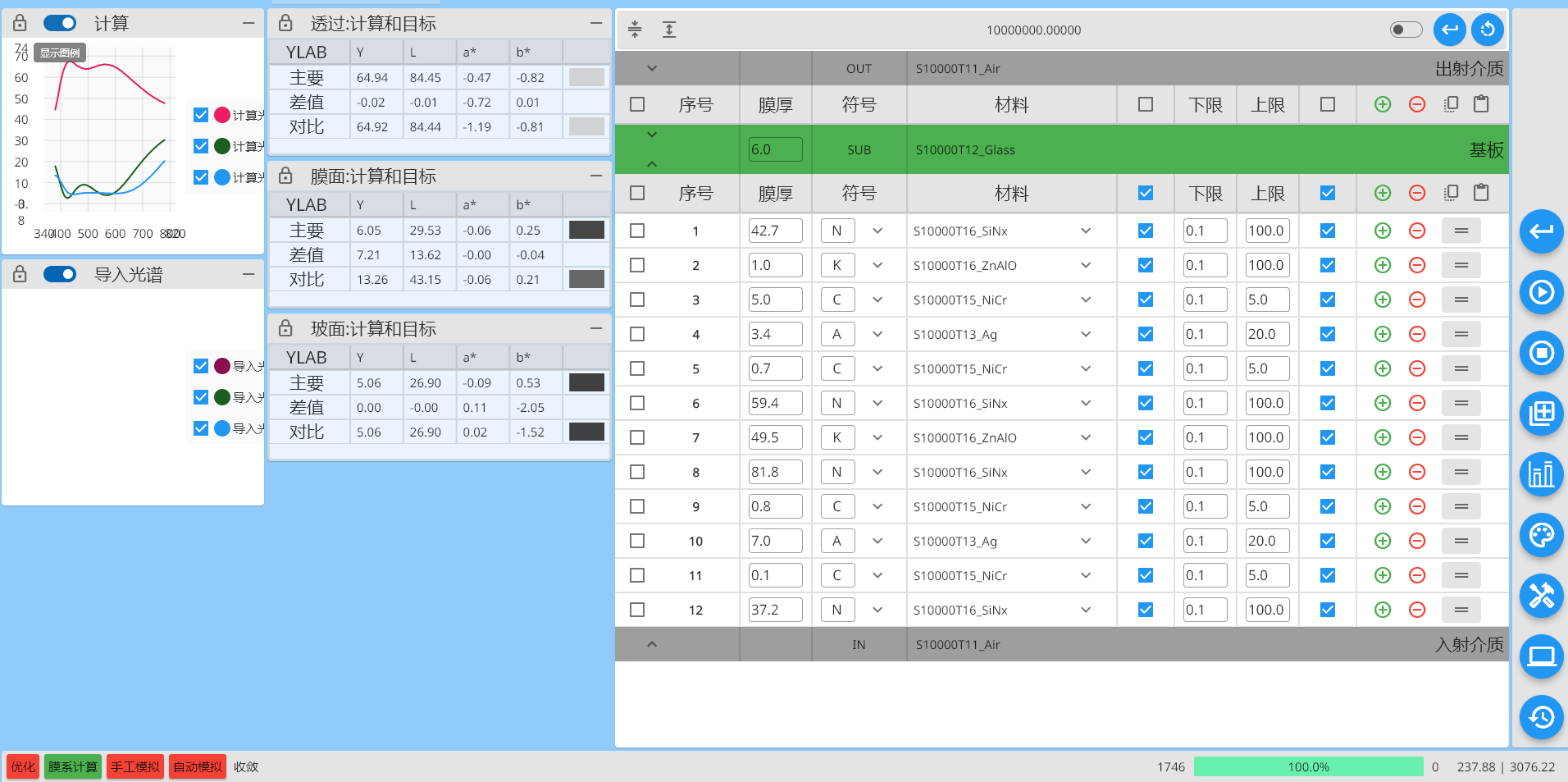
Task: Open symbol dropdown for layer 5
Action: click(877, 368)
